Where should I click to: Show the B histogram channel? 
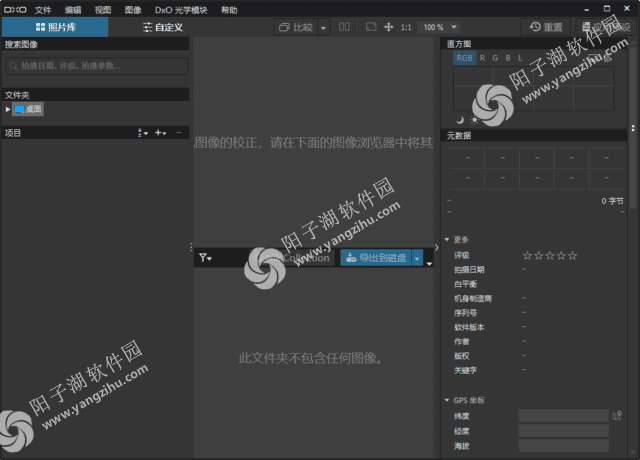pos(508,58)
